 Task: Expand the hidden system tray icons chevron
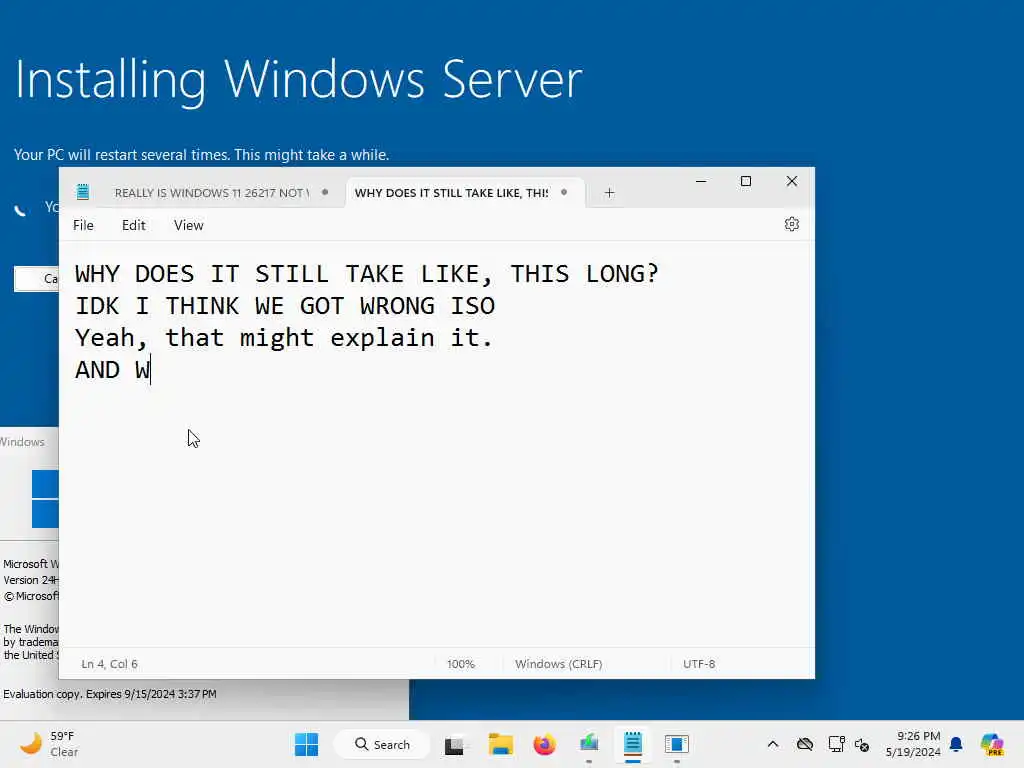[773, 744]
